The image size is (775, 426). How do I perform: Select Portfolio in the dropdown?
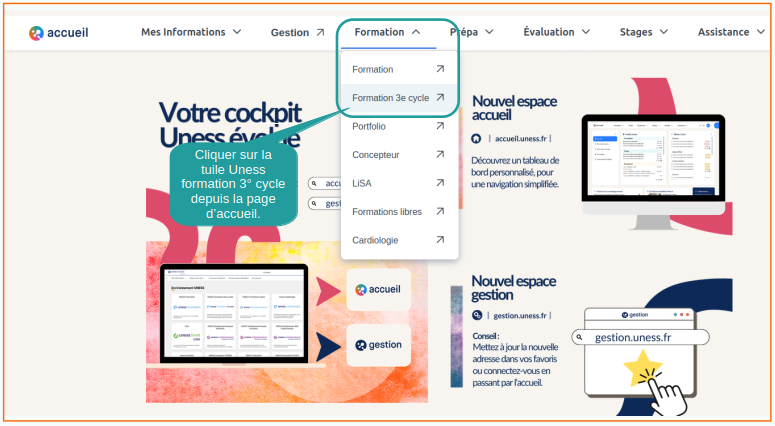click(399, 127)
